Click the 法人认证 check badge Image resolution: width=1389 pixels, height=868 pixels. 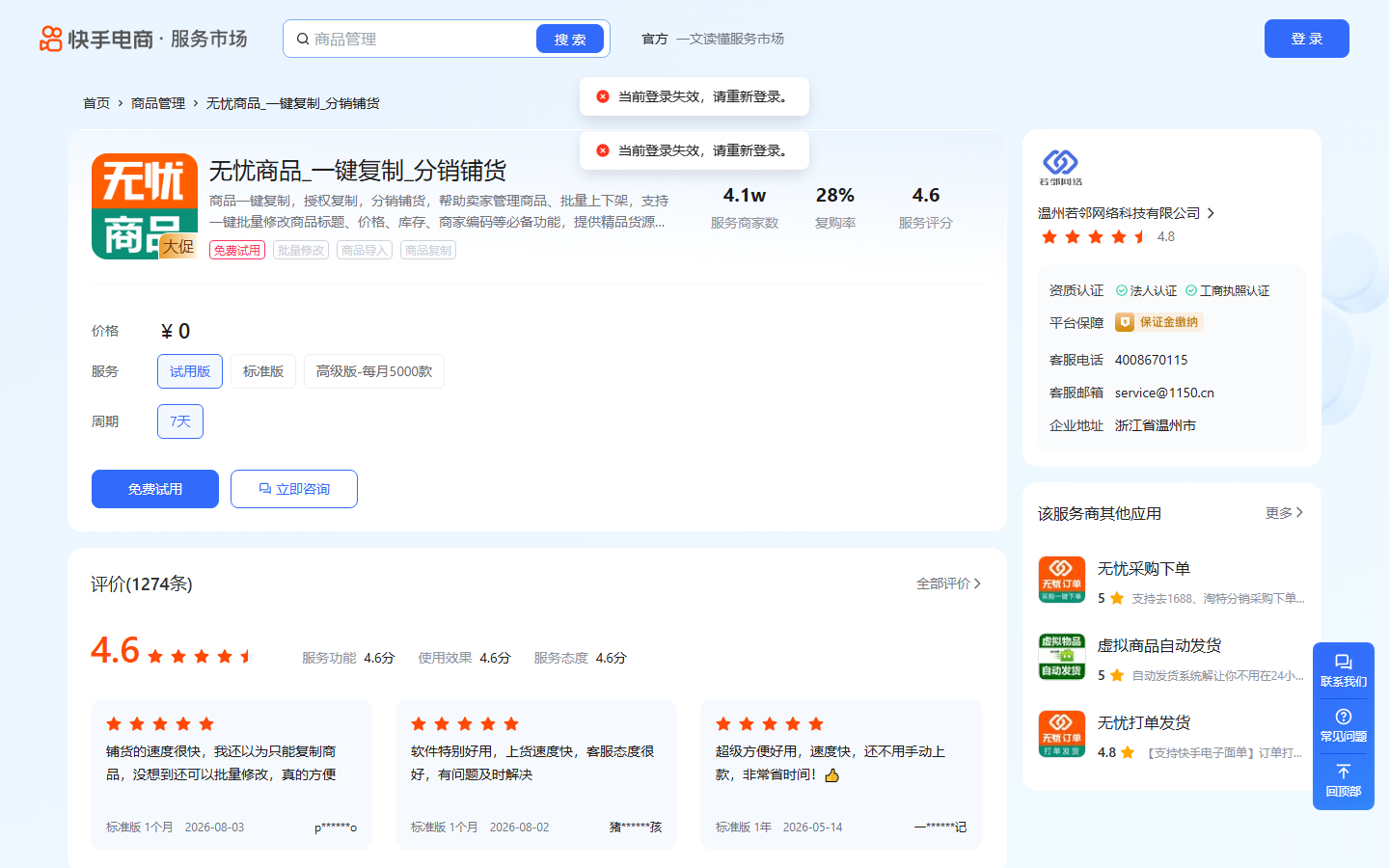point(1146,290)
